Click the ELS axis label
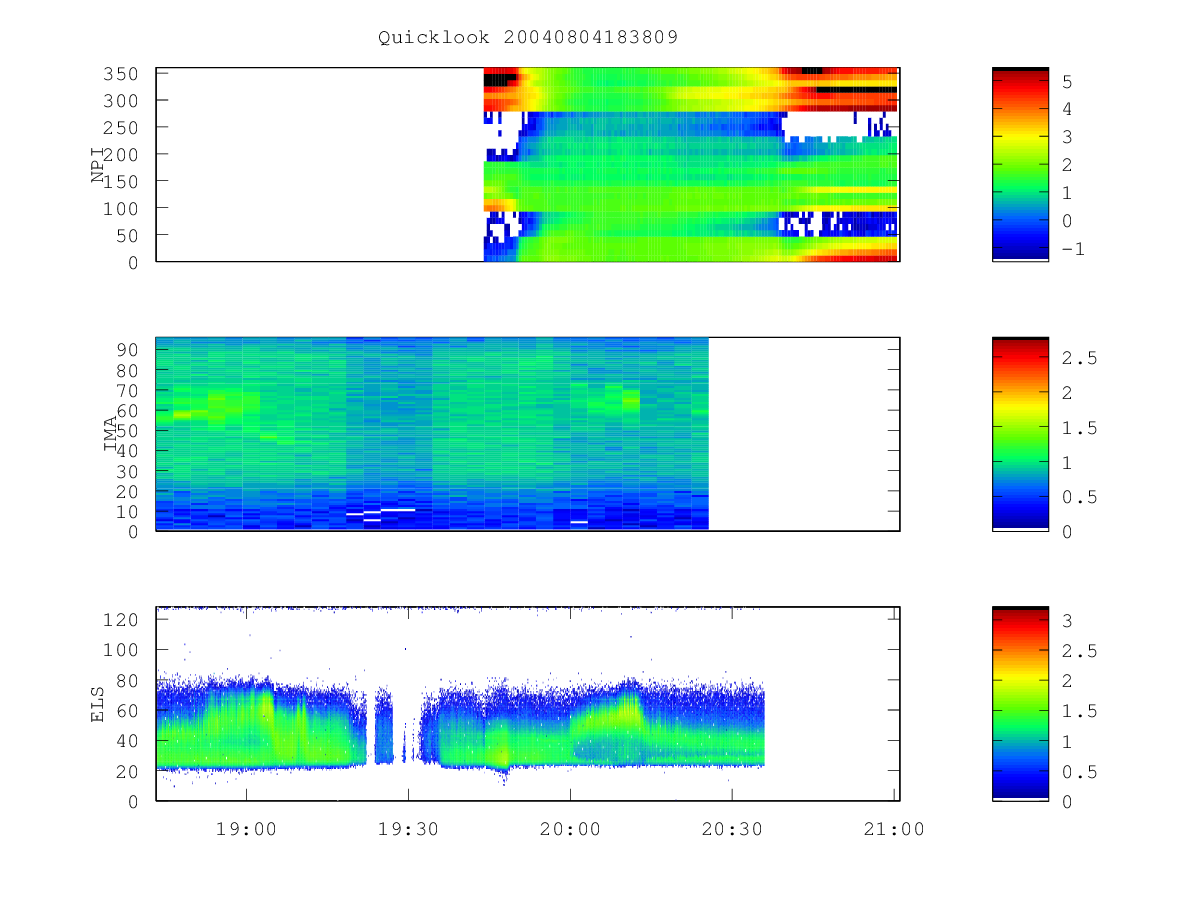Screen dimensions: 1200x900 click(98, 704)
